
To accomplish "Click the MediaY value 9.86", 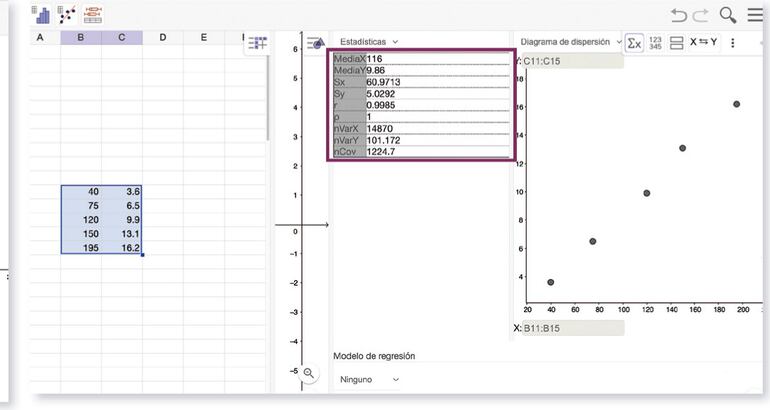I will pos(376,71).
